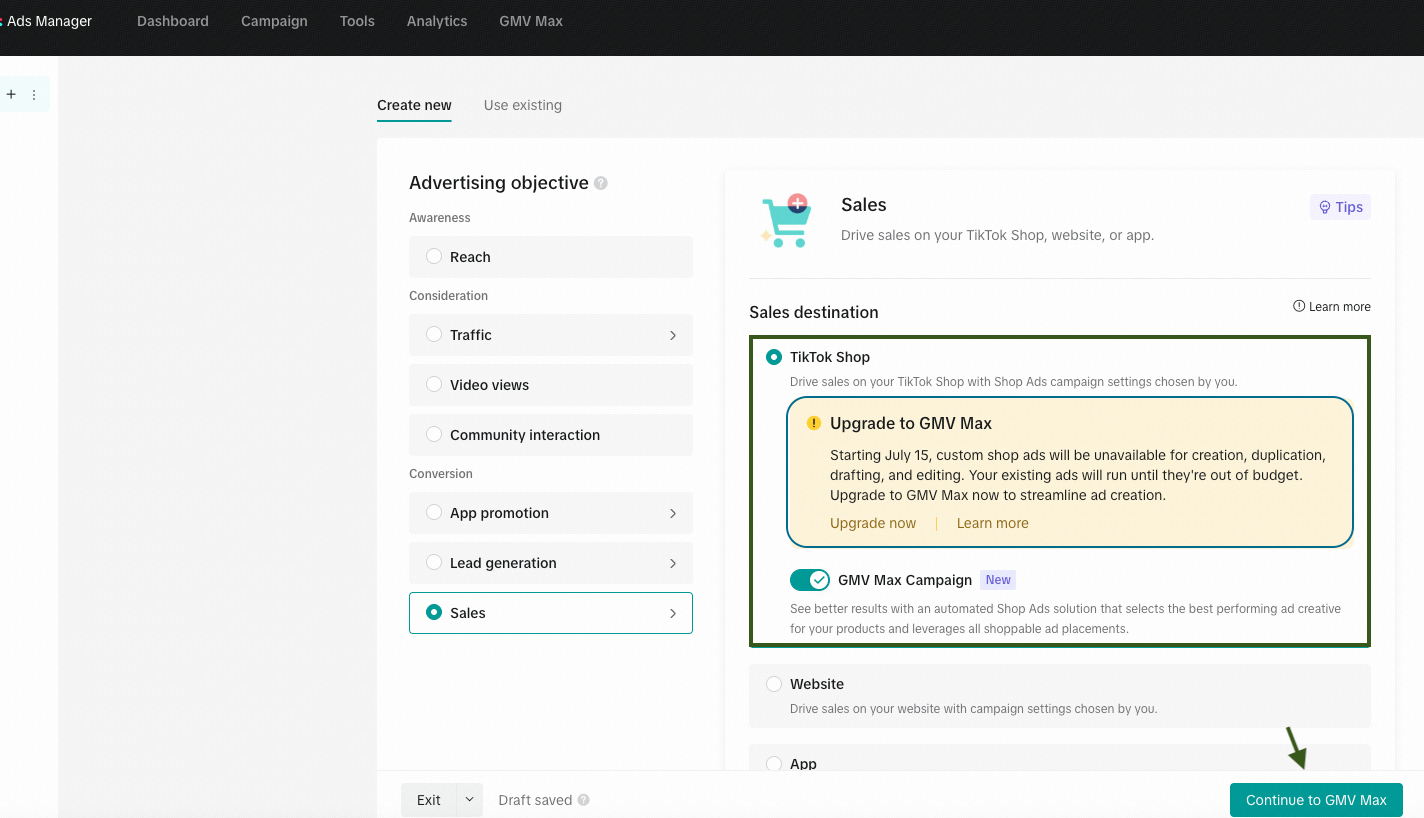
Task: Select the Sales objective radio button
Action: coord(434,612)
